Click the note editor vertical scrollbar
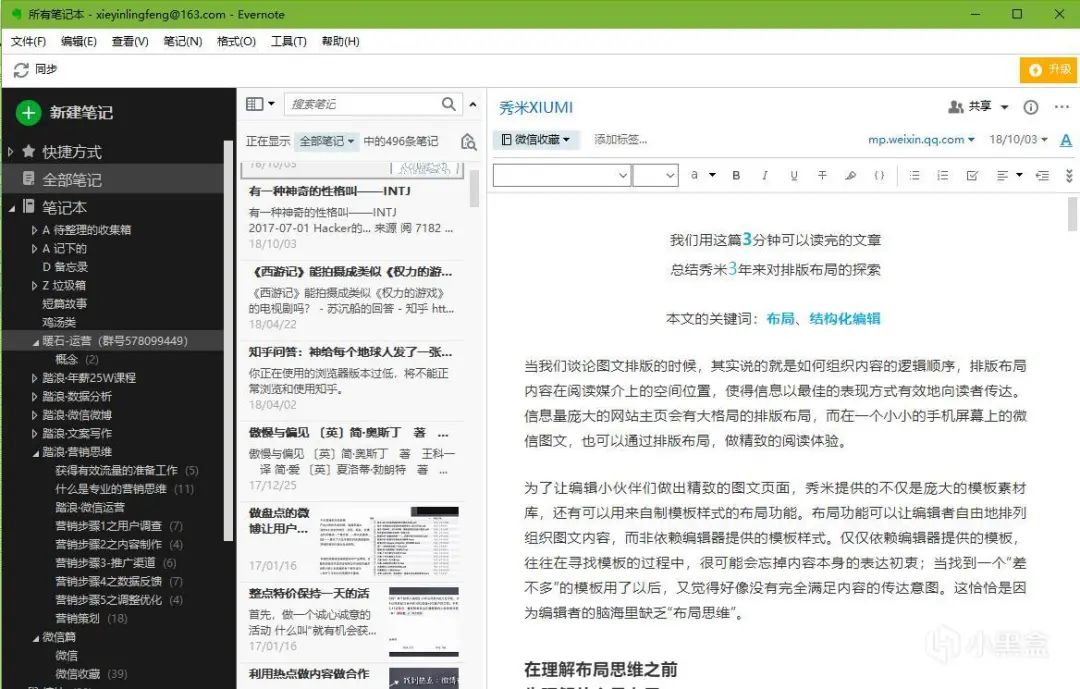Viewport: 1080px width, 689px height. [1072, 214]
